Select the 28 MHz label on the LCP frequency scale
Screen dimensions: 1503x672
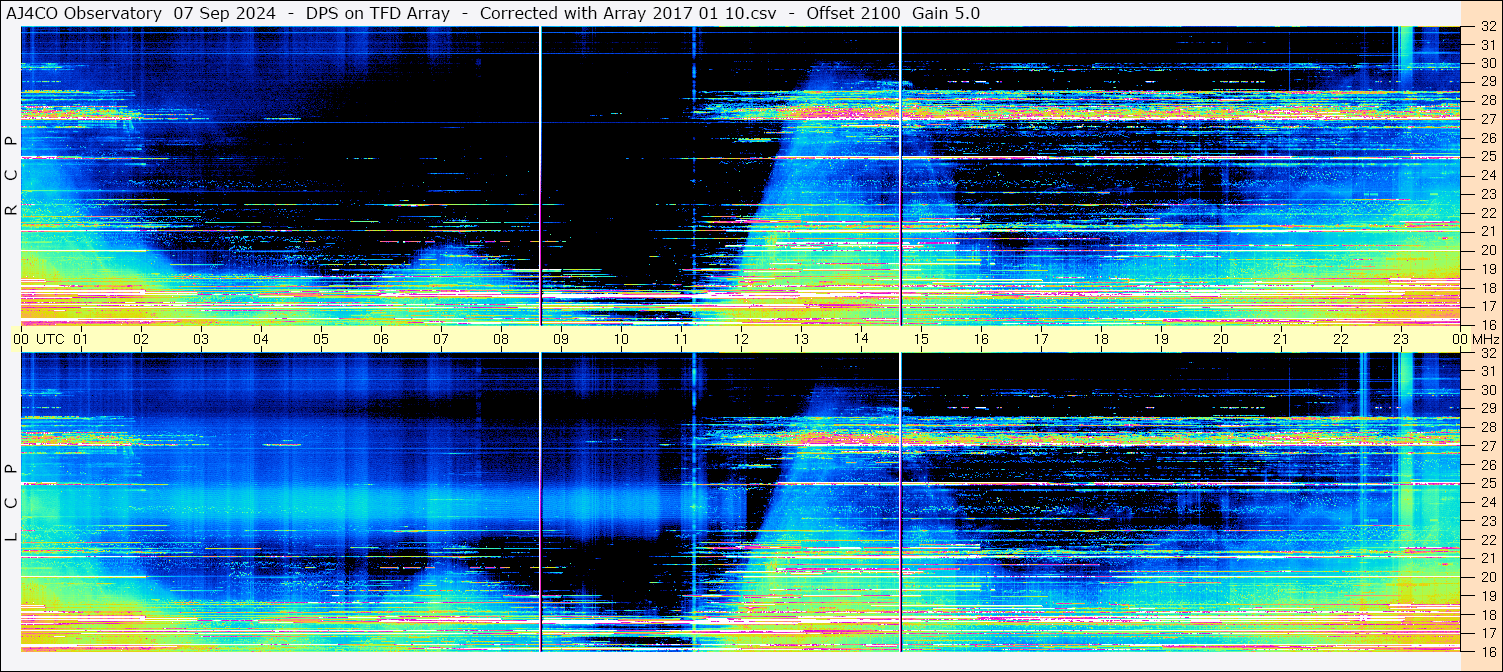(1488, 428)
